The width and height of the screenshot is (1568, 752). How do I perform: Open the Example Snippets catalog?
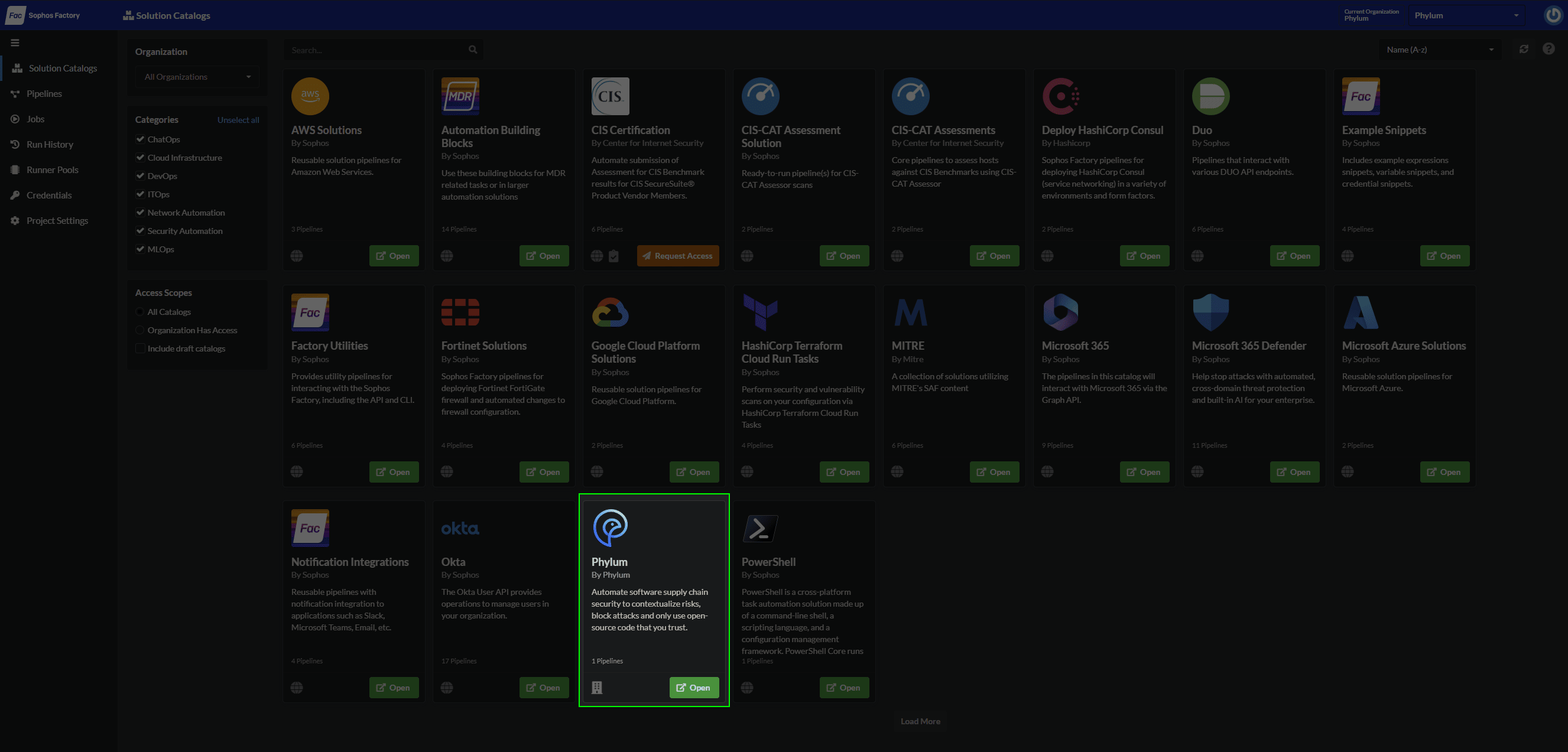[x=1444, y=256]
